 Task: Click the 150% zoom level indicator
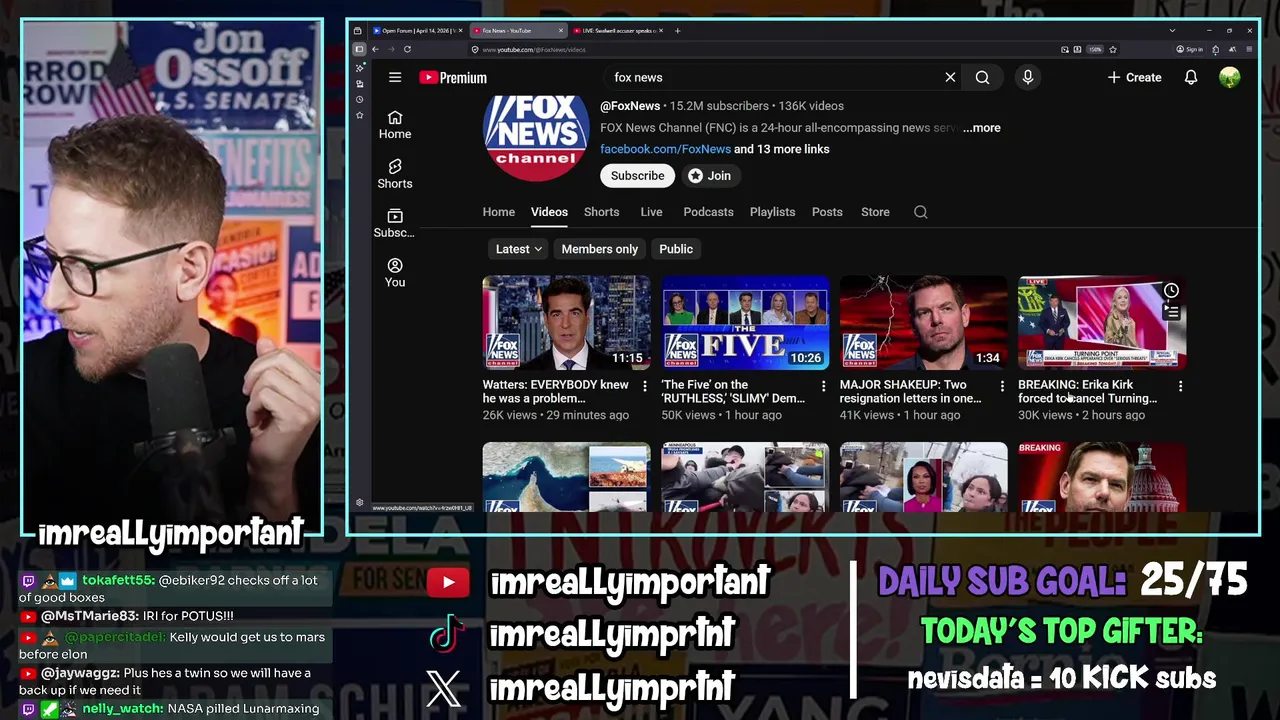(x=1095, y=49)
